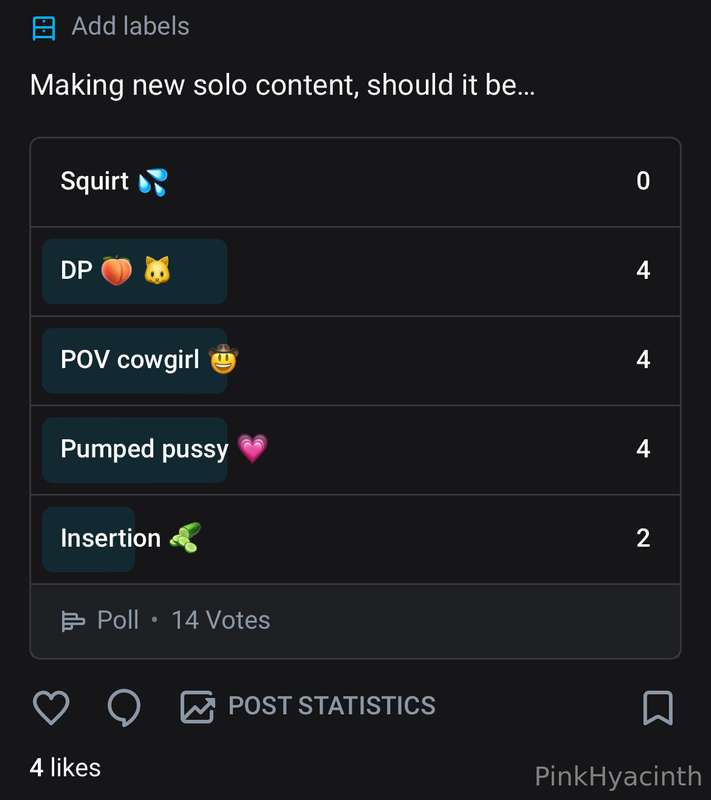Click the PinkHyacinth watermark
This screenshot has width=711, height=800.
click(x=618, y=777)
